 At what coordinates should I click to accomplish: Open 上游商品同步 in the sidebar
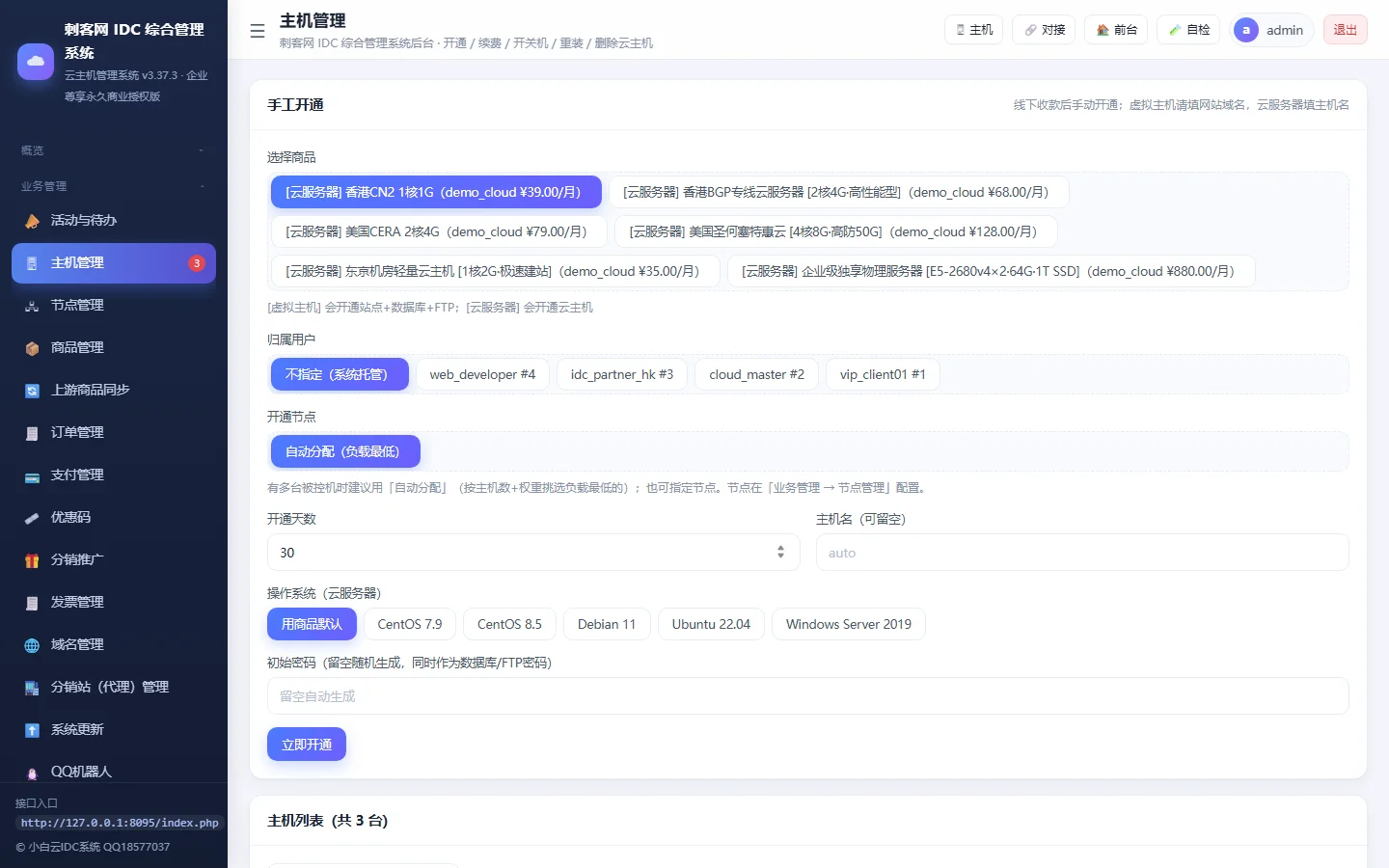[x=114, y=391]
